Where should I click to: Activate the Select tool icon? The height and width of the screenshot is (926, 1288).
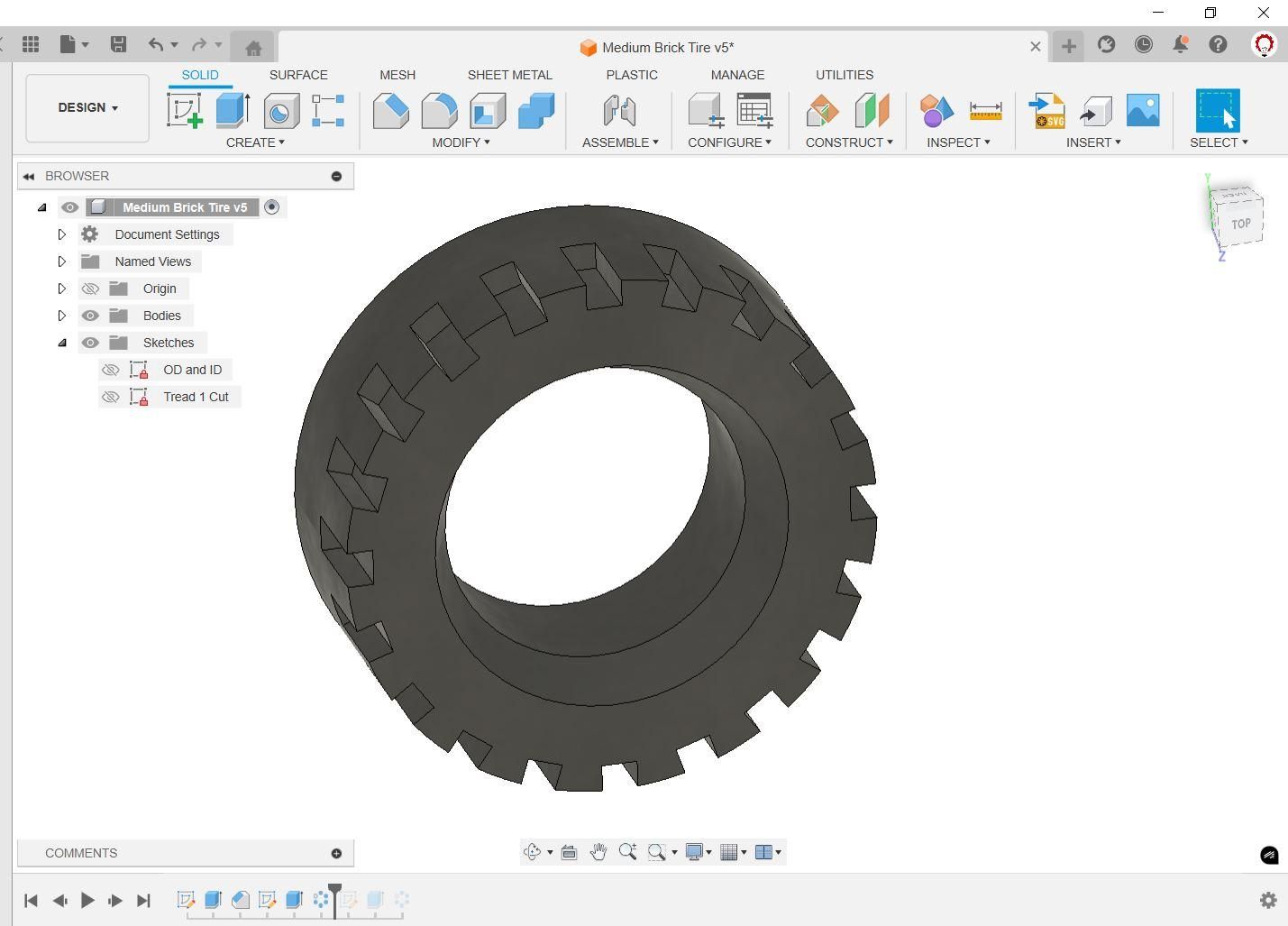1218,111
